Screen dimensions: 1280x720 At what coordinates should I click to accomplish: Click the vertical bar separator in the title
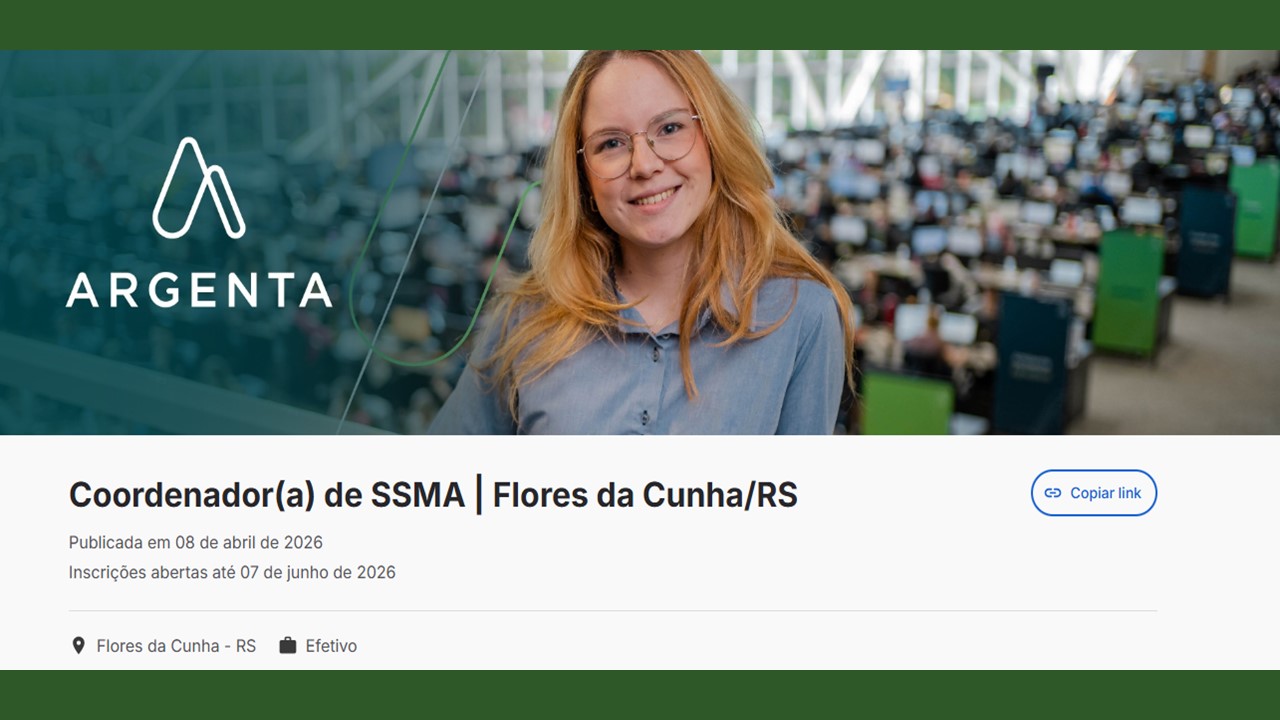pos(479,495)
